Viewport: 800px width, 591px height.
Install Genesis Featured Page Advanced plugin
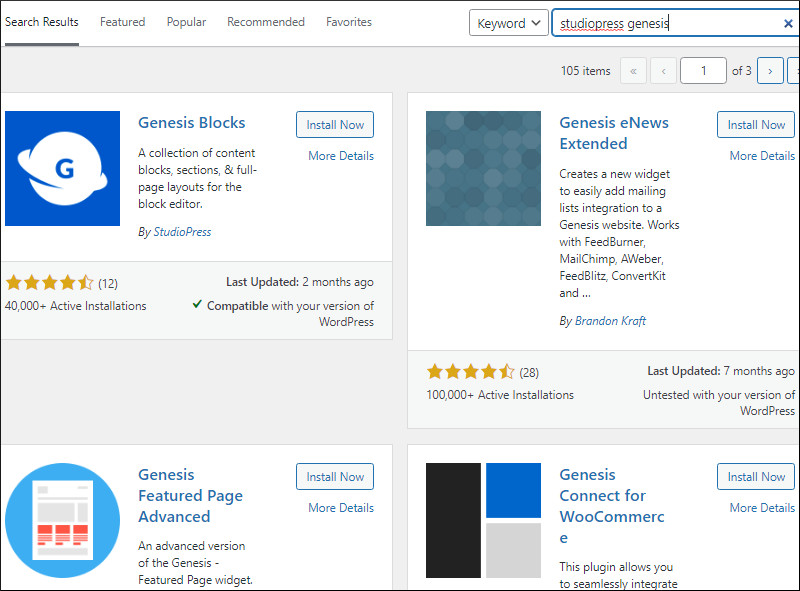tap(335, 477)
